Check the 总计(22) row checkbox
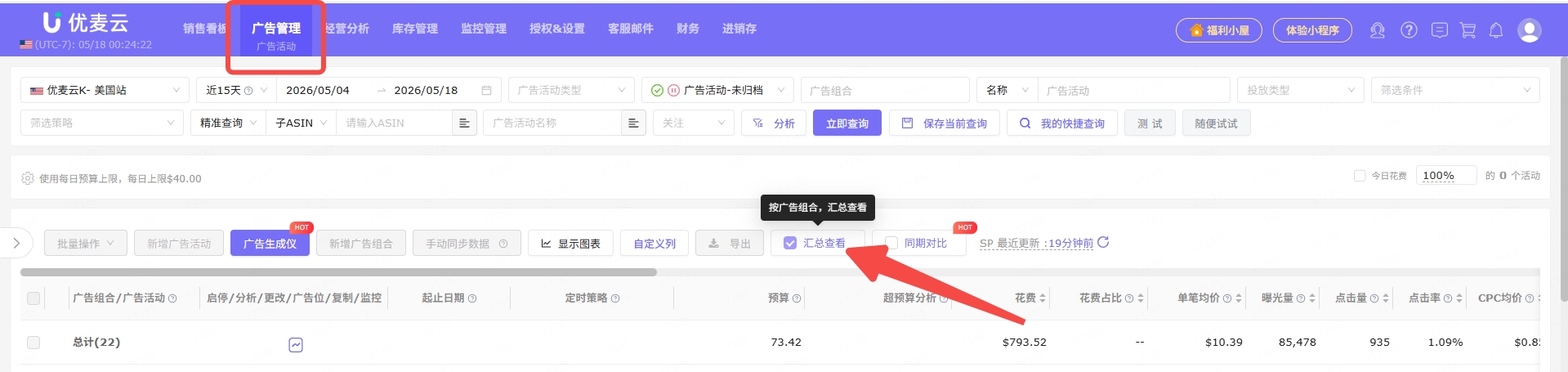1568x372 pixels. [34, 342]
